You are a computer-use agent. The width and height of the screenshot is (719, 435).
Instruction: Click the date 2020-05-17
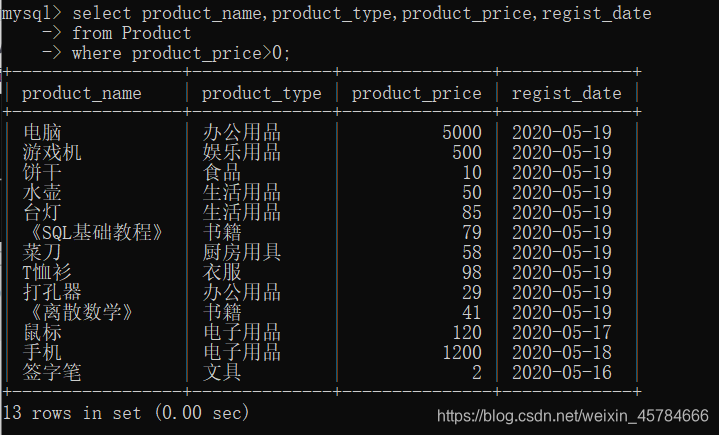[x=562, y=333]
